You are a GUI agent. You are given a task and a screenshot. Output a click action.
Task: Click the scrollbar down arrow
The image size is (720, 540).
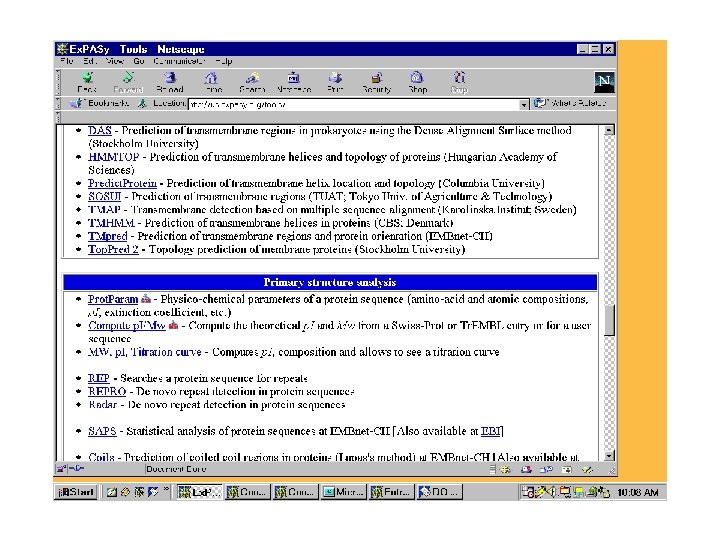pos(609,456)
